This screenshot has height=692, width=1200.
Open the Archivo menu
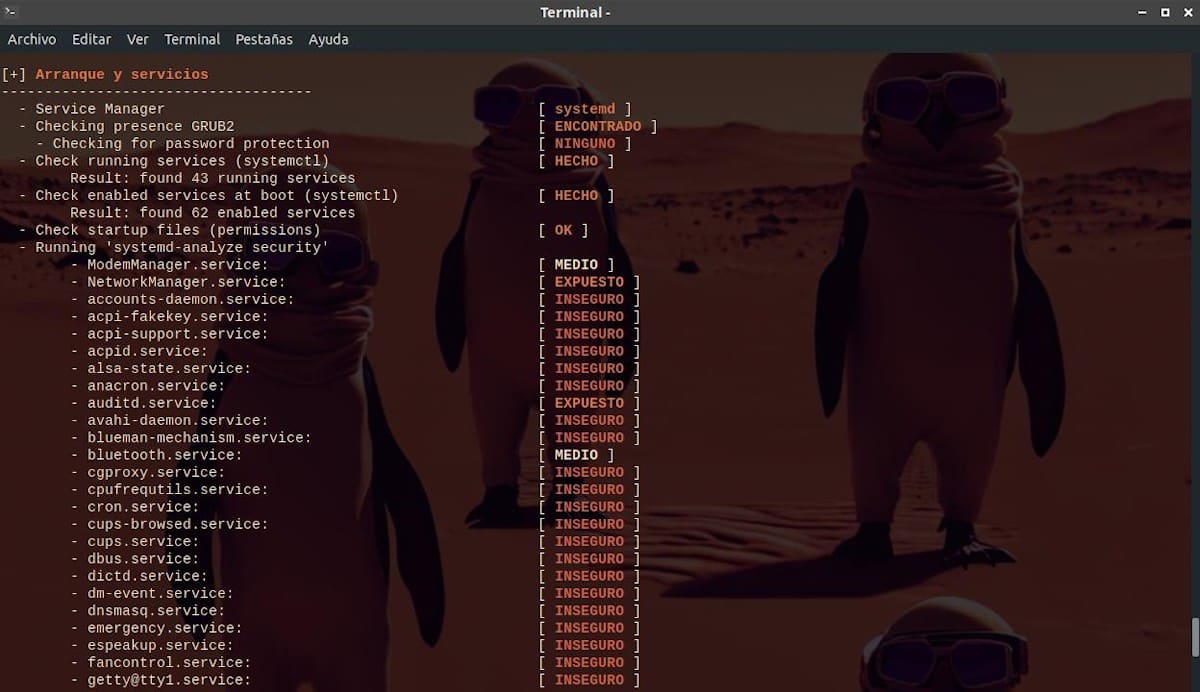coord(32,39)
